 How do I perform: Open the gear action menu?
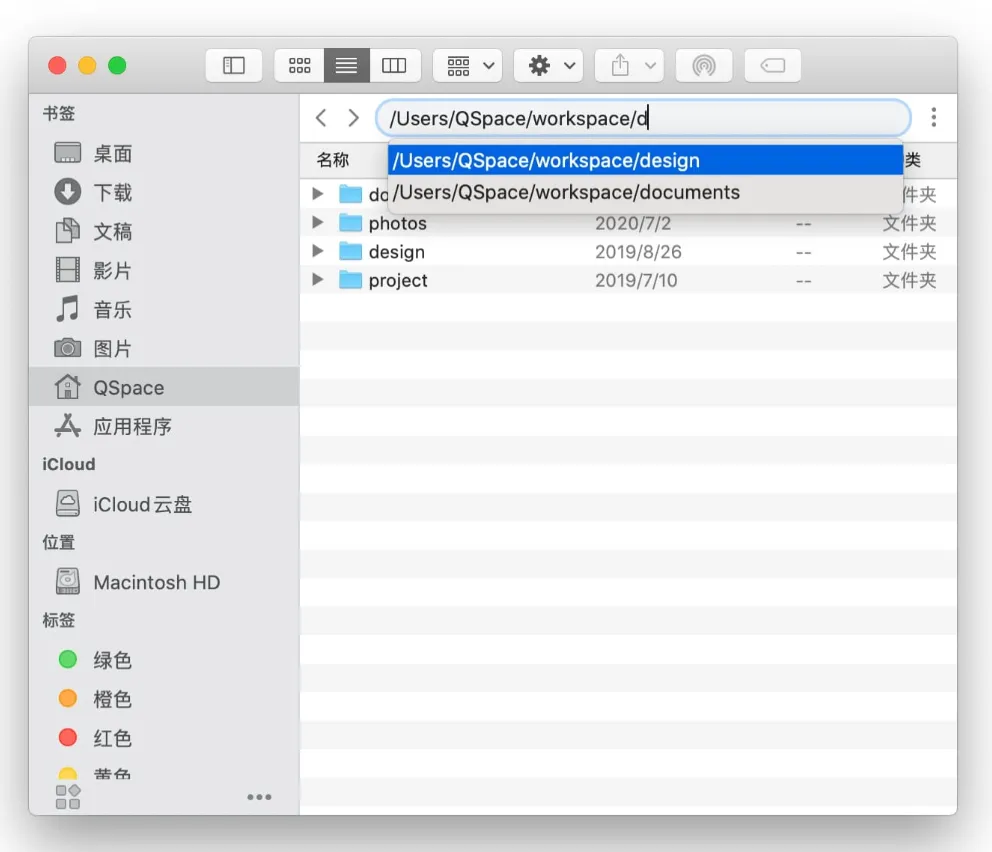tap(549, 65)
